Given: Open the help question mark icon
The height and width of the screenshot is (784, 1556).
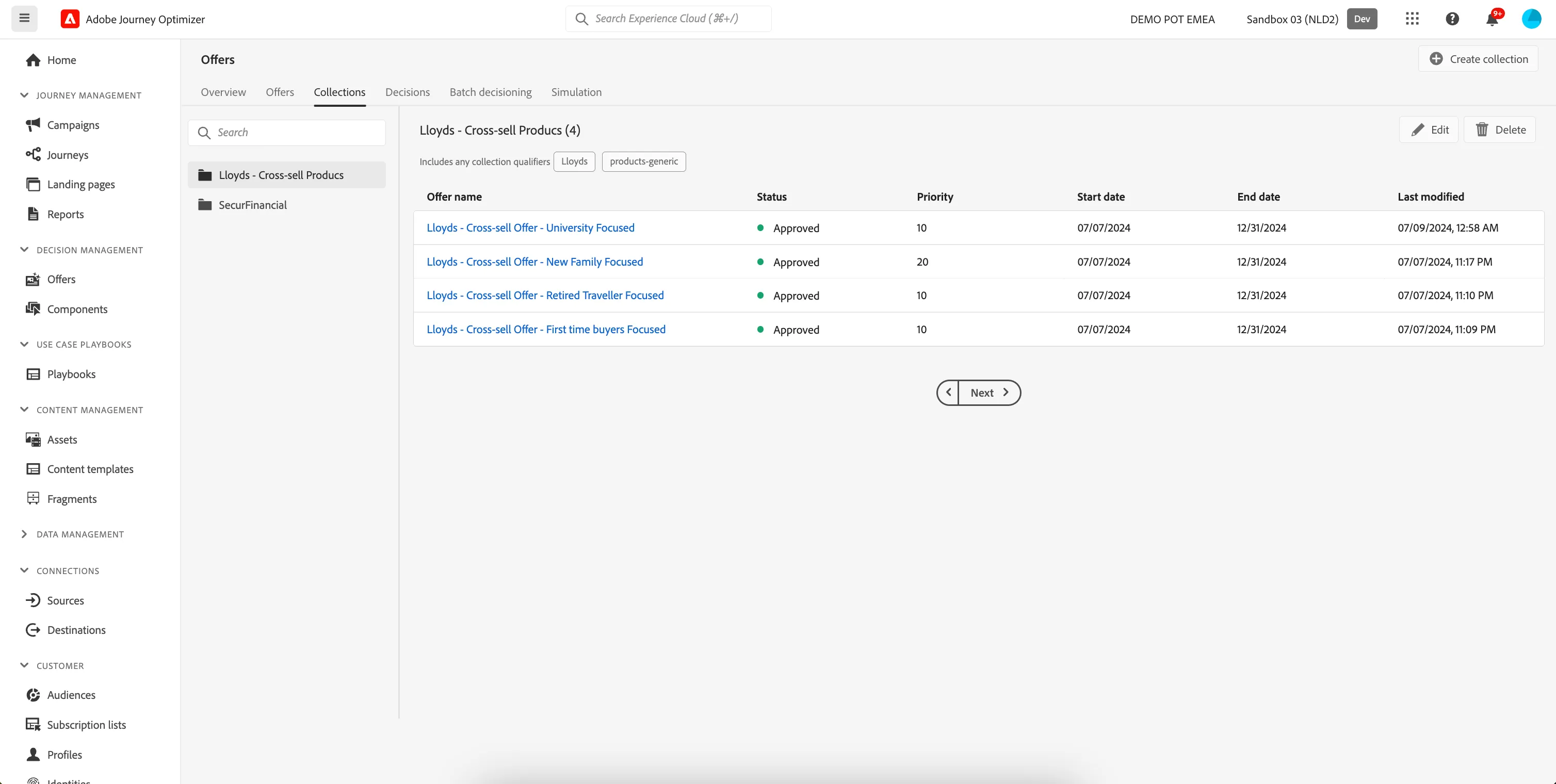Looking at the screenshot, I should click(x=1452, y=19).
